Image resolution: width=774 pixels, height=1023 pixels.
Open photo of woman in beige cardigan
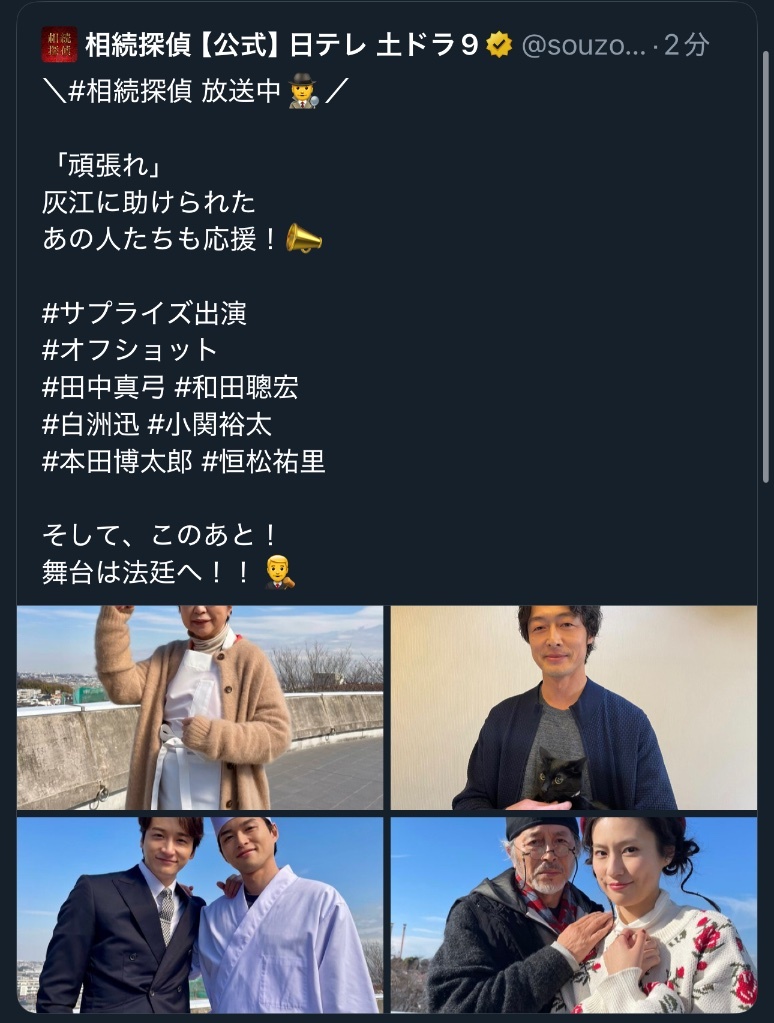[200, 708]
